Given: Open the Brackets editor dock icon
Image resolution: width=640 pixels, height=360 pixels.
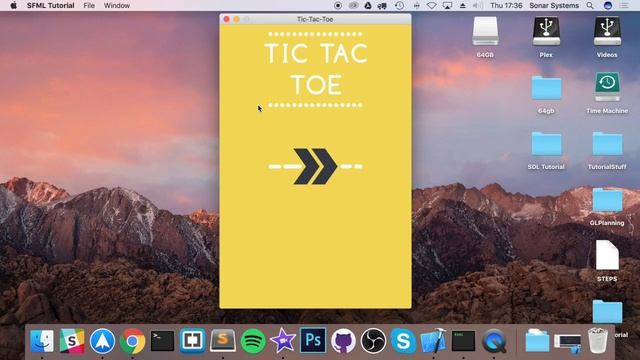Looking at the screenshot, I should [193, 341].
